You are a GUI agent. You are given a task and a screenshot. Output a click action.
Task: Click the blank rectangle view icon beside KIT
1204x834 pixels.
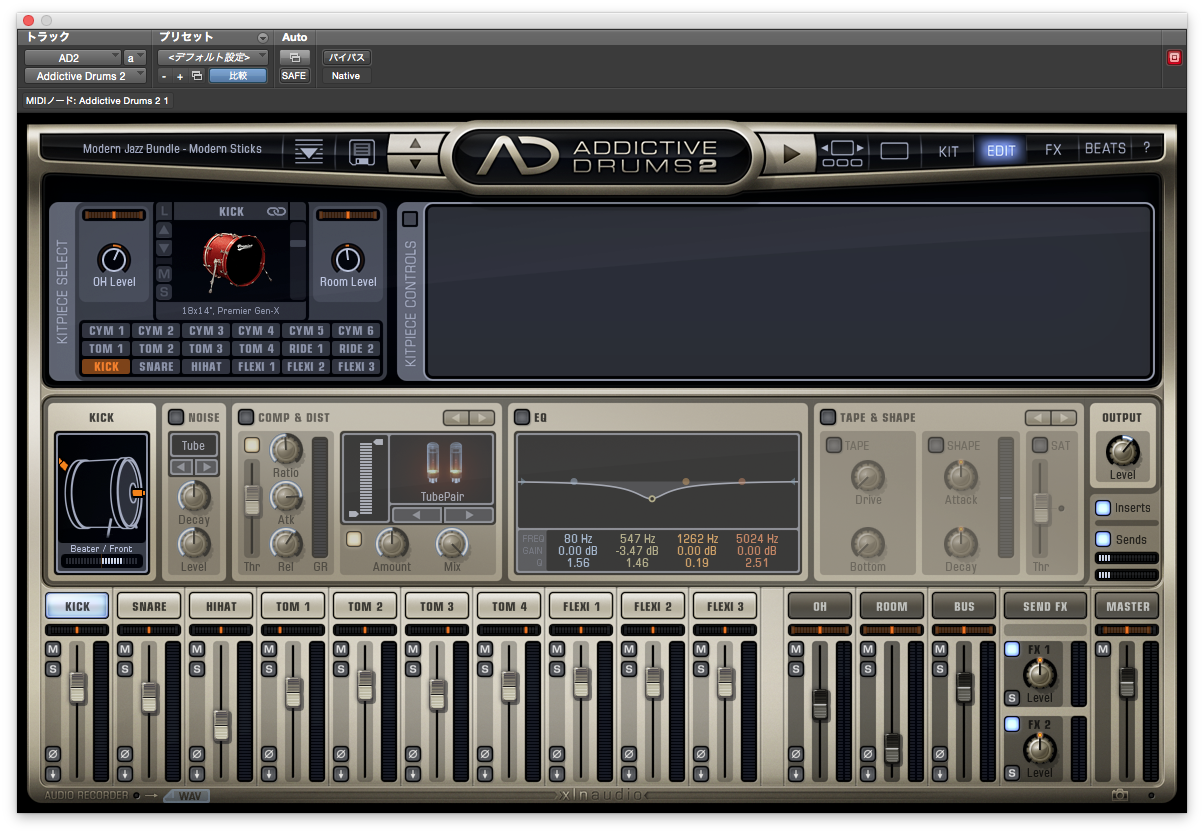pyautogui.click(x=894, y=151)
